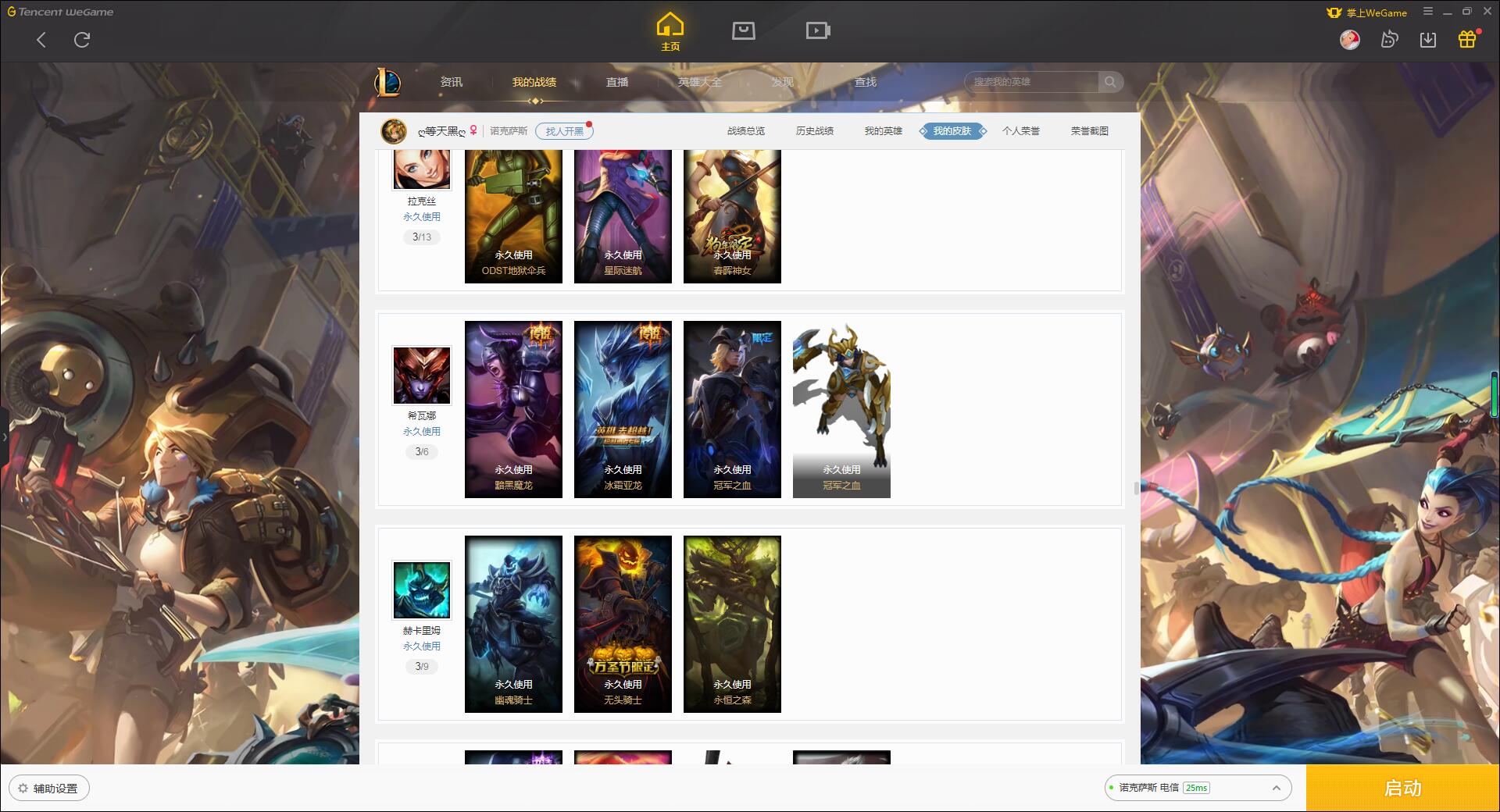
Task: Open the 春晖神女 skin card
Action: pos(732,216)
